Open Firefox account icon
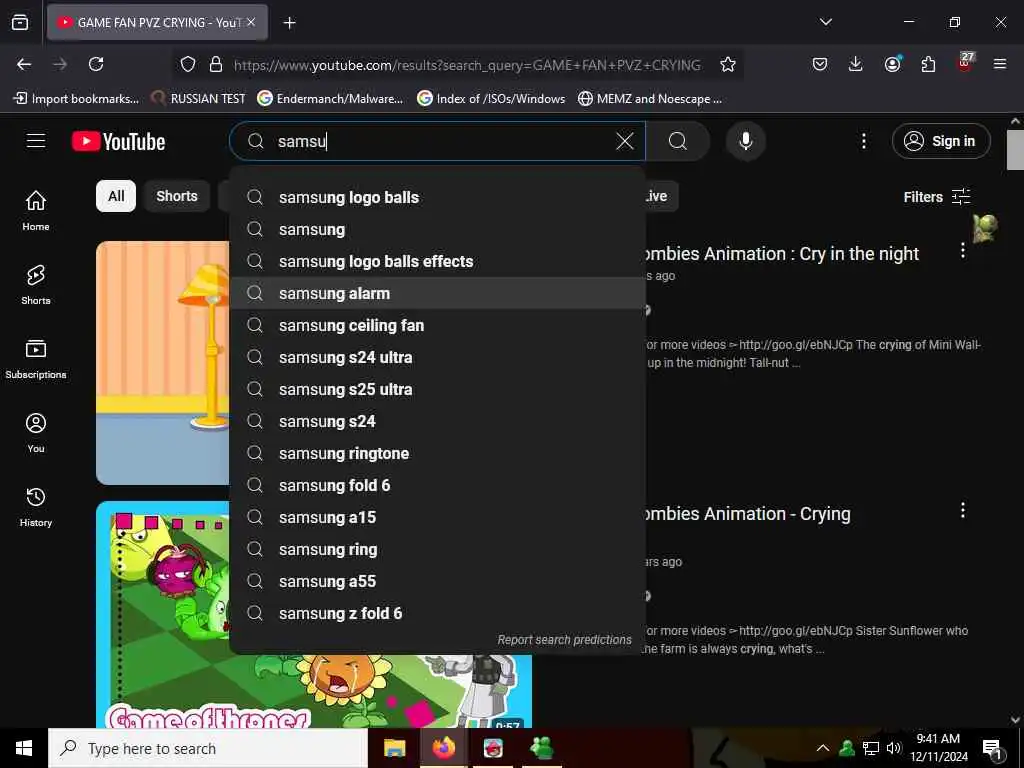The width and height of the screenshot is (1024, 768). [x=892, y=64]
